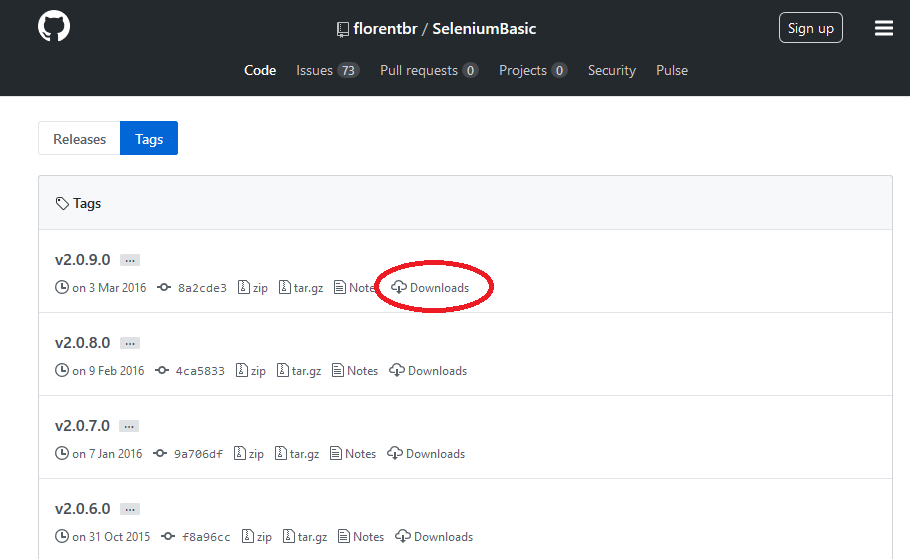
Task: Select the Tags tab
Action: tap(149, 139)
